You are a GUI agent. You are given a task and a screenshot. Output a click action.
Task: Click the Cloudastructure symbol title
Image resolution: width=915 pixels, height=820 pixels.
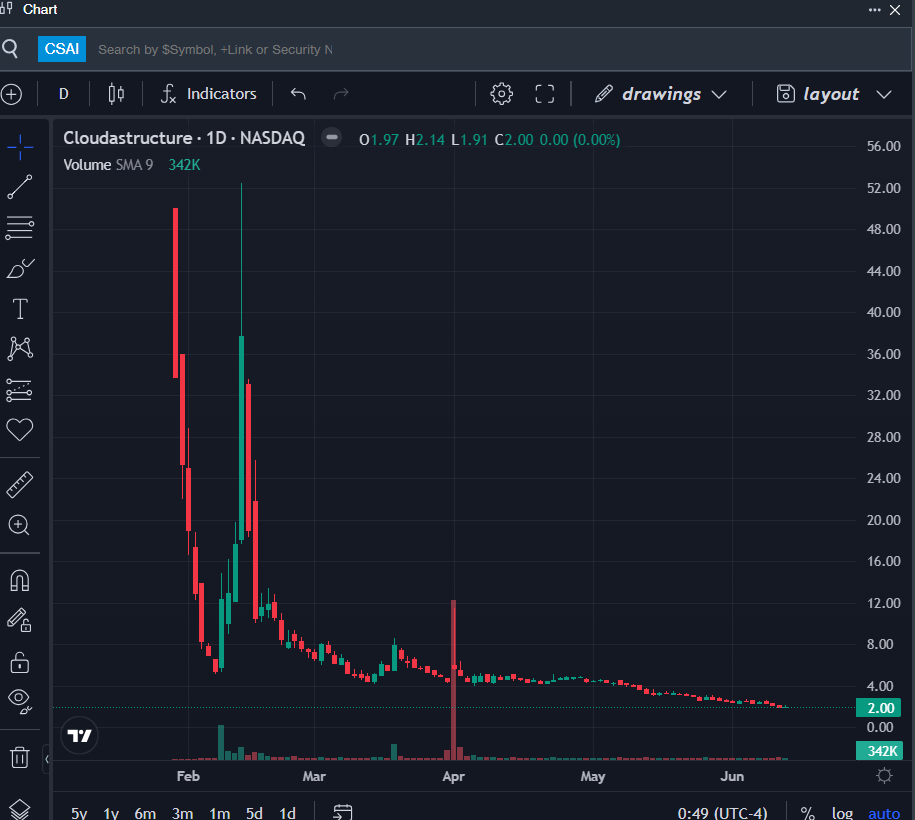coord(184,138)
